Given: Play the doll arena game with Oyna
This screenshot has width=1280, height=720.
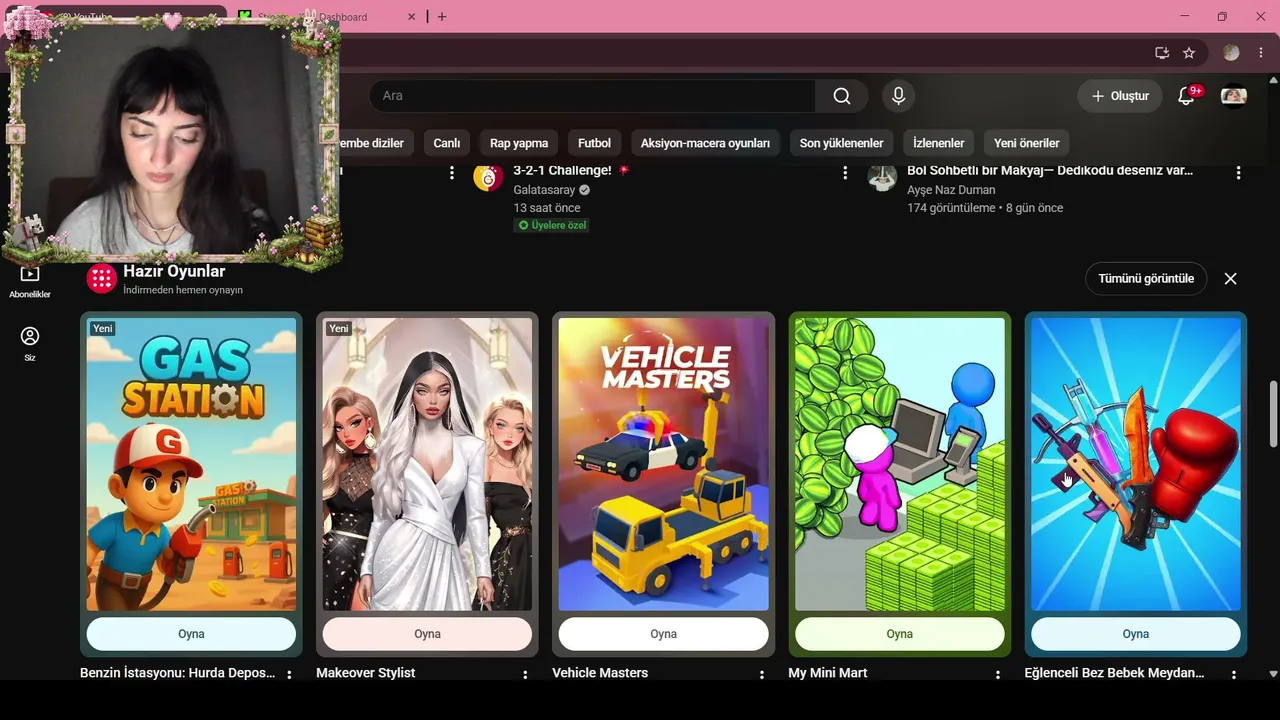Looking at the screenshot, I should (1135, 634).
